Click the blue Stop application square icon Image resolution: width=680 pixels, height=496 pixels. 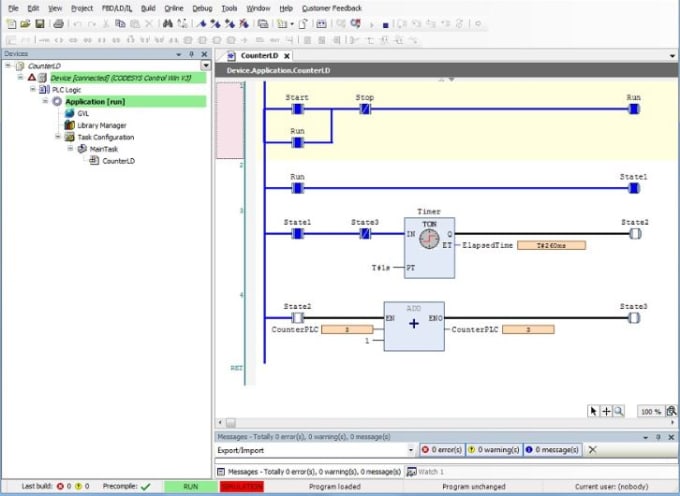click(x=385, y=25)
